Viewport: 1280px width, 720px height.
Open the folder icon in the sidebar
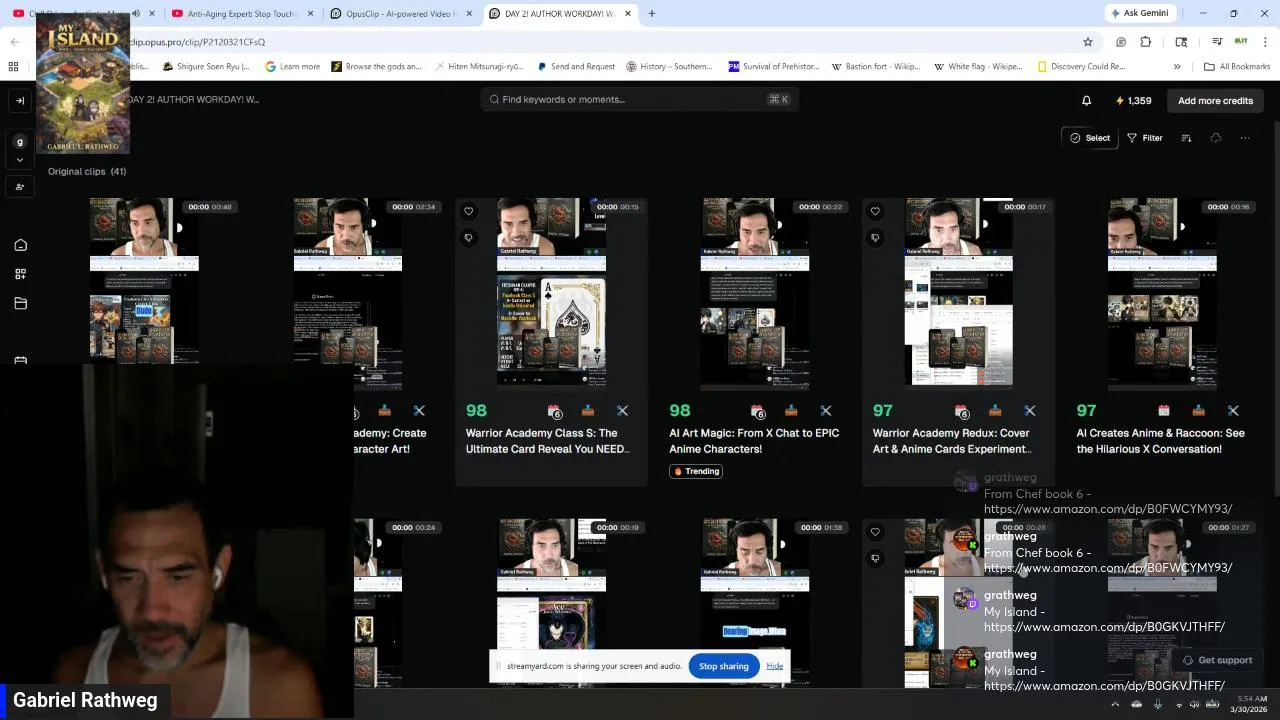pyautogui.click(x=20, y=303)
